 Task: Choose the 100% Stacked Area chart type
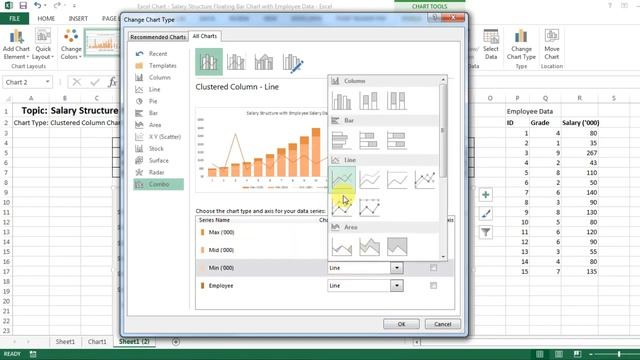click(397, 247)
